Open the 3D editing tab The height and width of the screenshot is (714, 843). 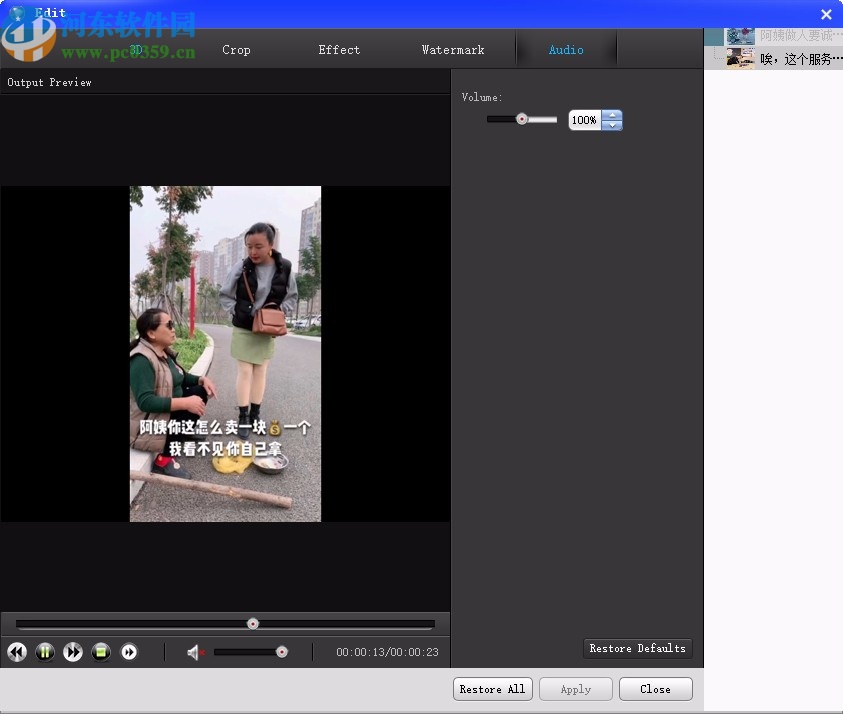(134, 49)
